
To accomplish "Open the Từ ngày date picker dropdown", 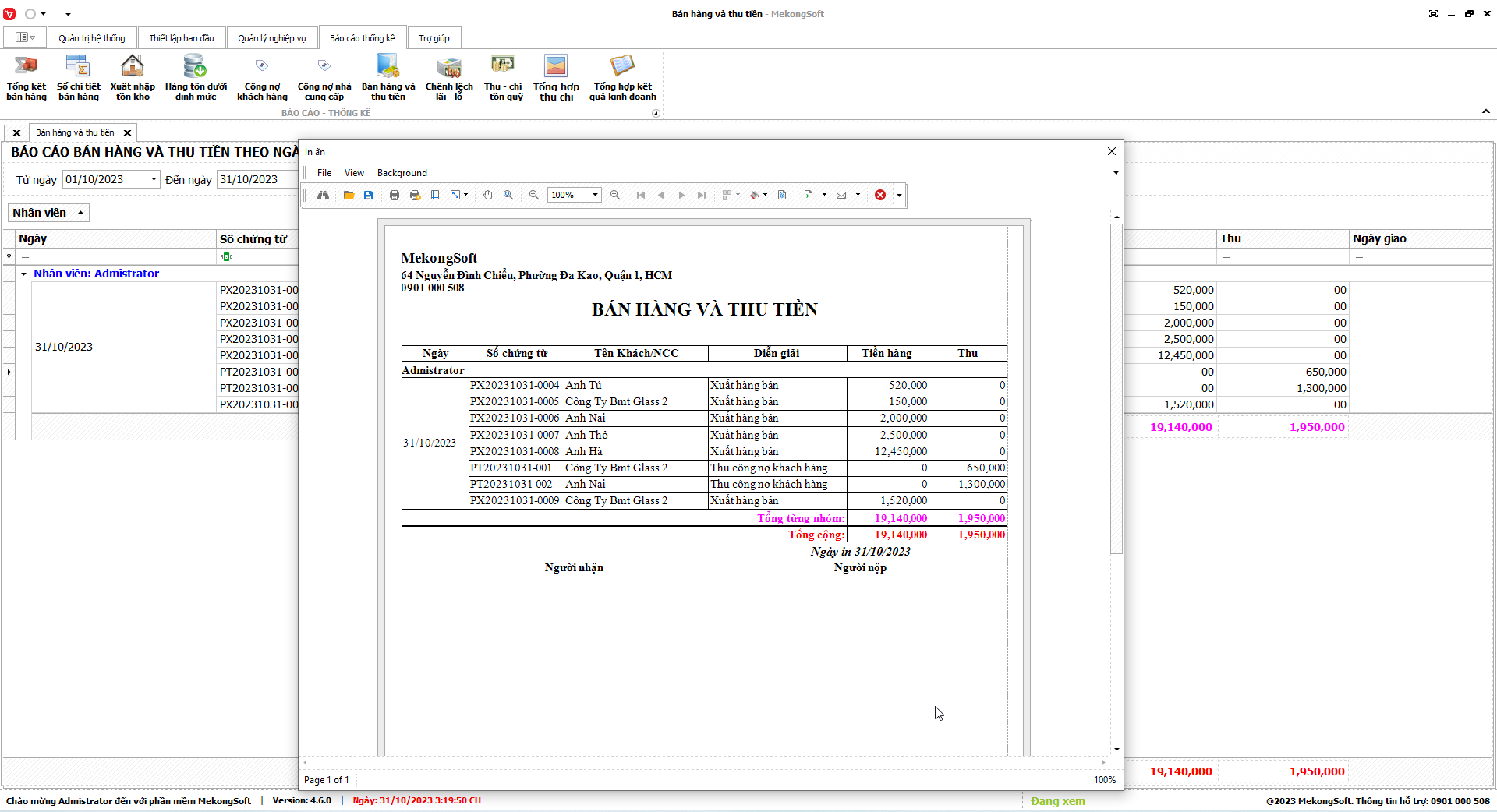I will [x=154, y=179].
